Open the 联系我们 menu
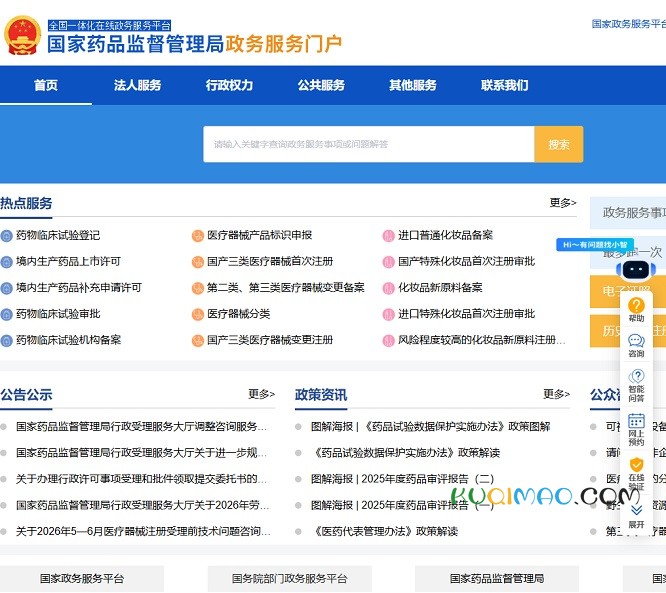This screenshot has width=666, height=593. [x=505, y=85]
